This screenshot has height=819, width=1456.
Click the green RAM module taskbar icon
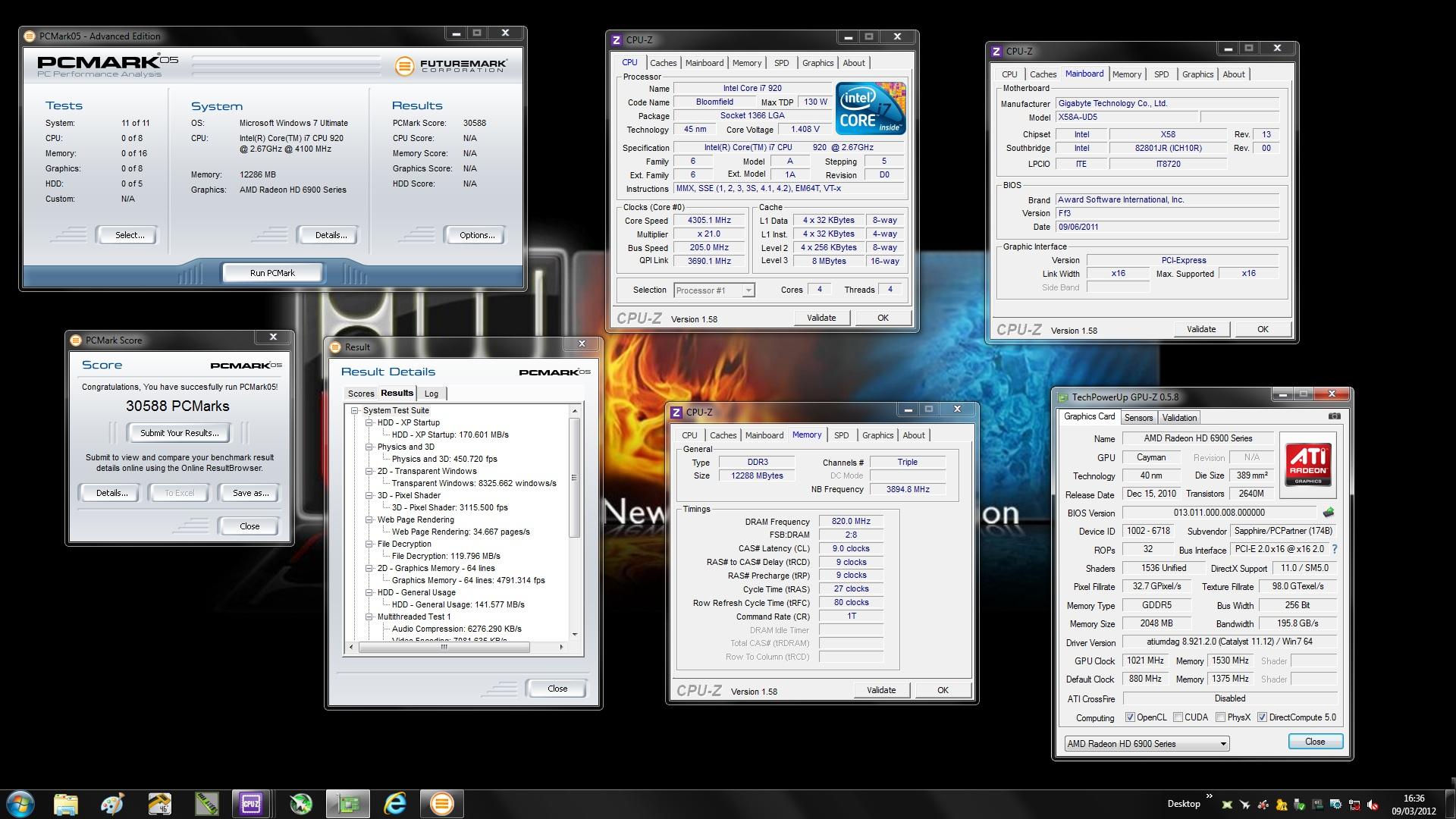tap(206, 804)
